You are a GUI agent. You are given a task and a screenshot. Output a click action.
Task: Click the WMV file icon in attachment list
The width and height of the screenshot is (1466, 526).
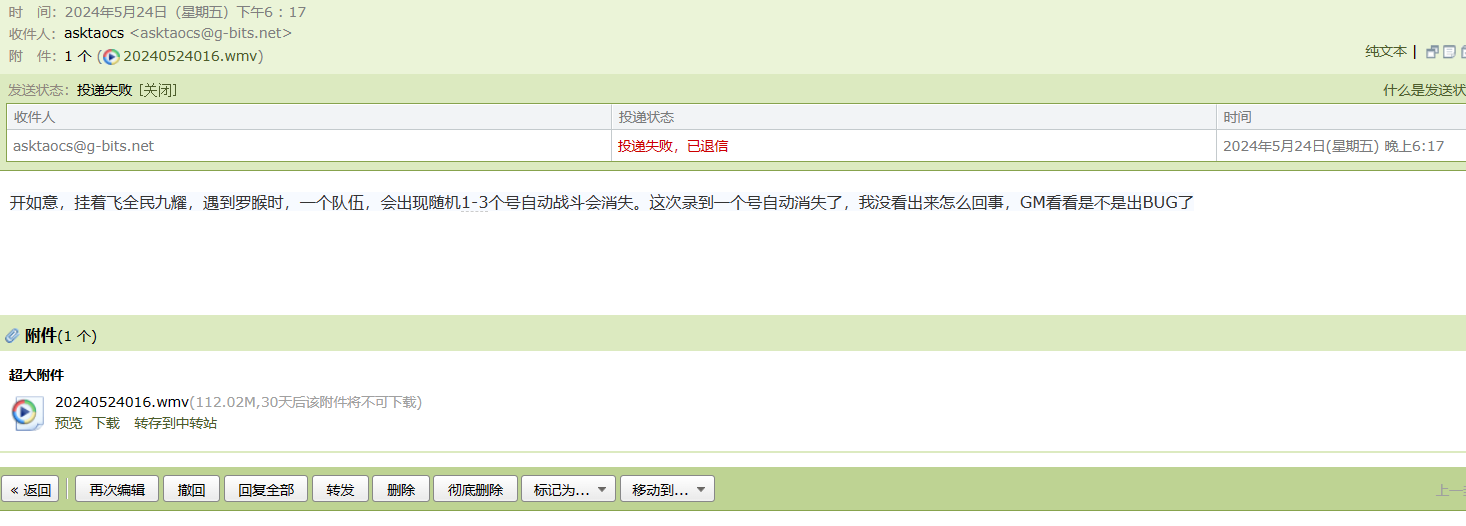click(x=27, y=413)
